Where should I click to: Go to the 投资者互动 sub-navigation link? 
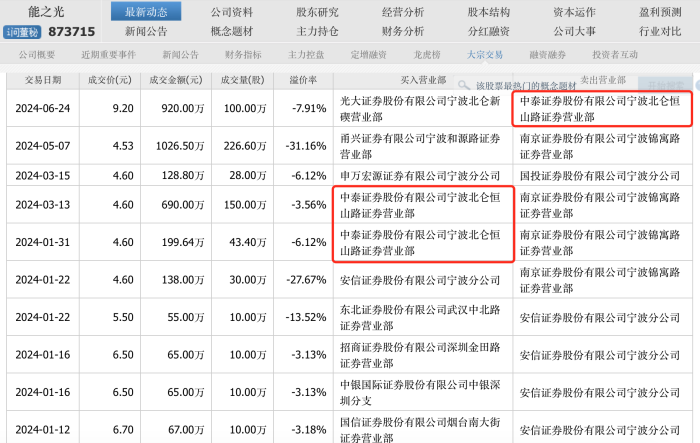click(x=614, y=54)
